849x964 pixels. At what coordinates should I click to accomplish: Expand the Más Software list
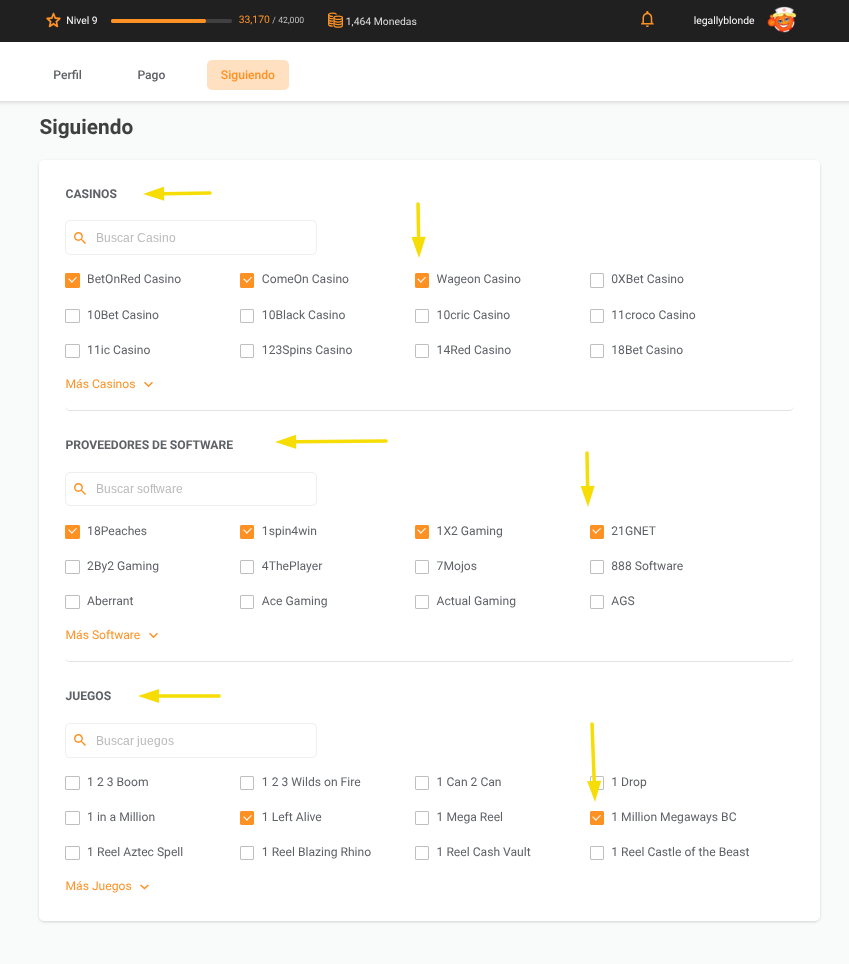(x=111, y=635)
